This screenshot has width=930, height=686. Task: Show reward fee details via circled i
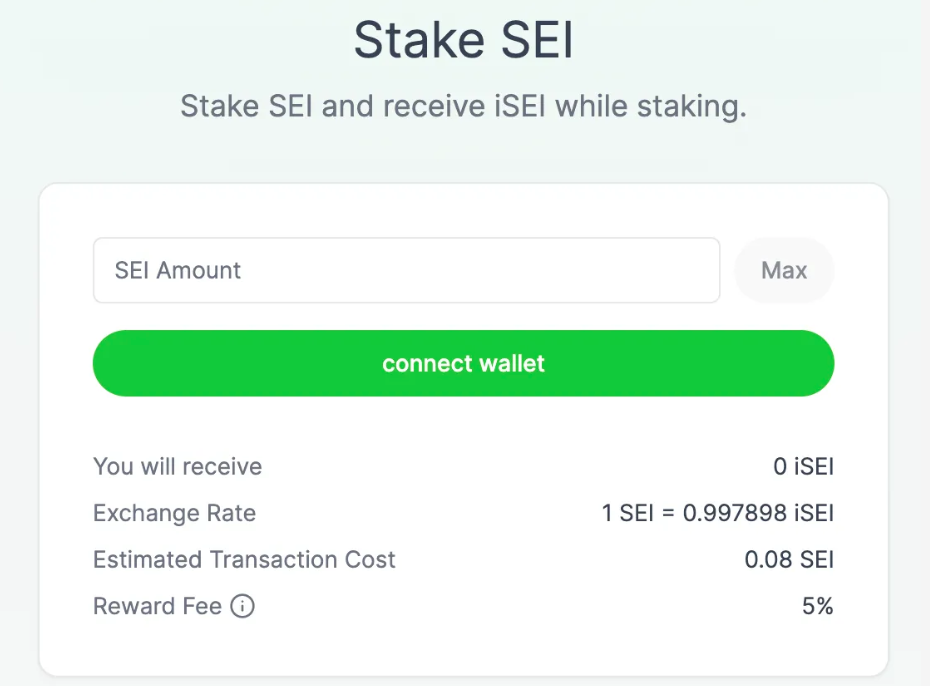coord(243,606)
